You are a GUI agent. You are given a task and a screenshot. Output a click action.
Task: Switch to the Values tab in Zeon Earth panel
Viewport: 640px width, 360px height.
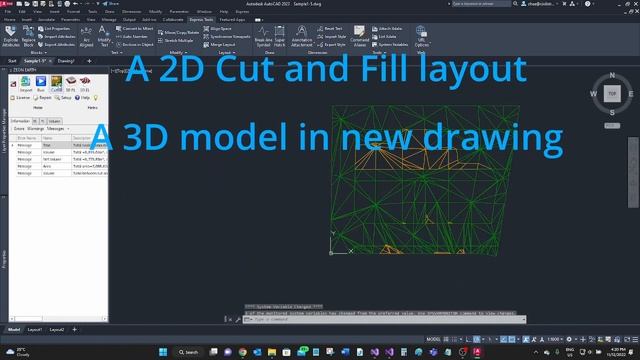pyautogui.click(x=55, y=121)
